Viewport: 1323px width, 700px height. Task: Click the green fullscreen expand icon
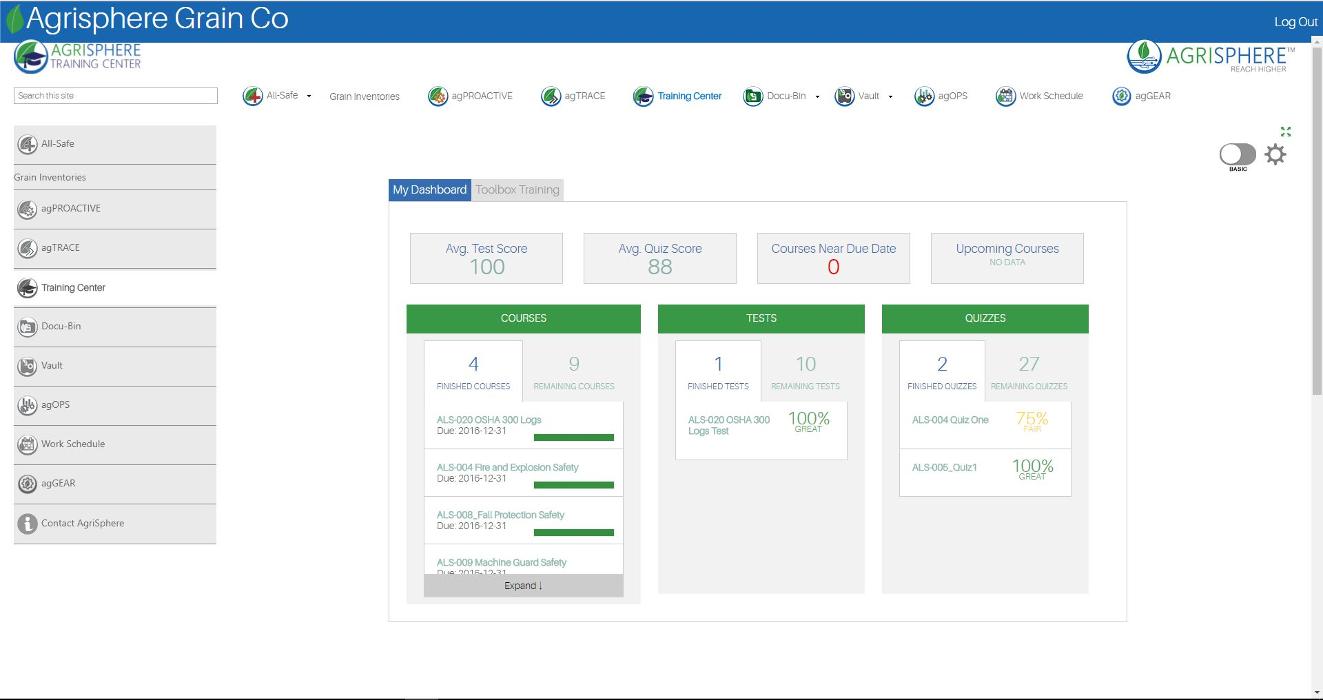[1286, 131]
